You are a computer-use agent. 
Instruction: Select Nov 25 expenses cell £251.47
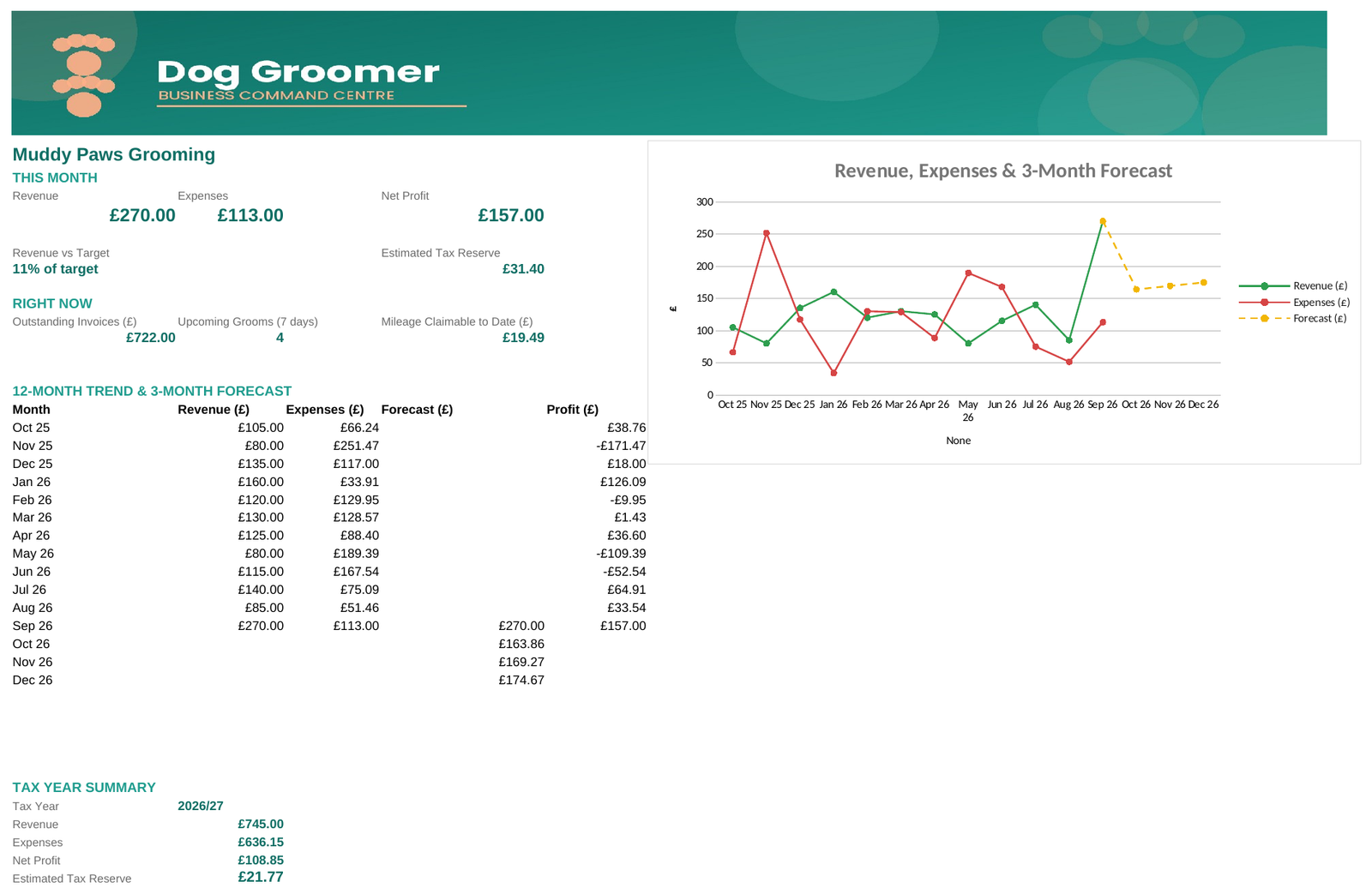point(356,446)
